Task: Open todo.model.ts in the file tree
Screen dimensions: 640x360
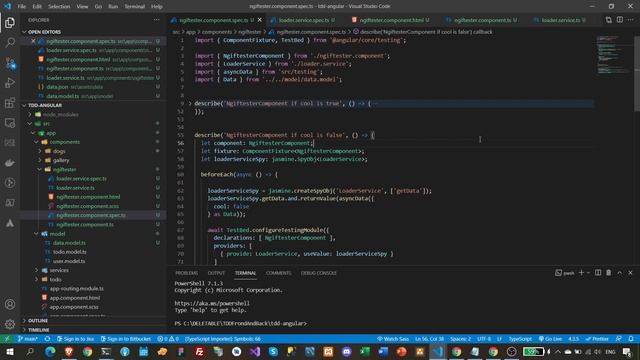Action: (69, 252)
